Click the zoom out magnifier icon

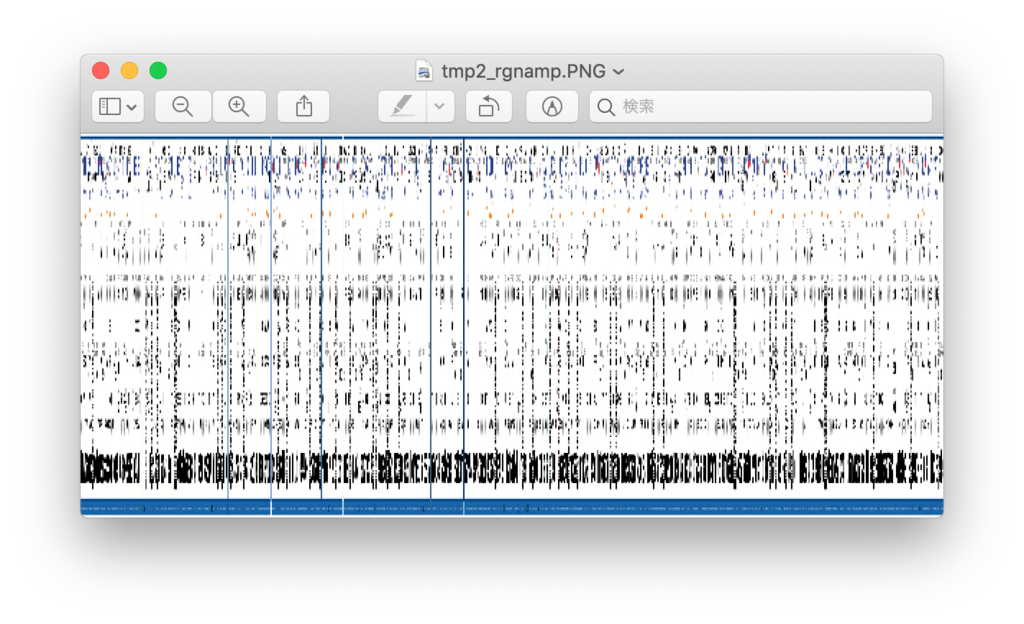tap(183, 106)
